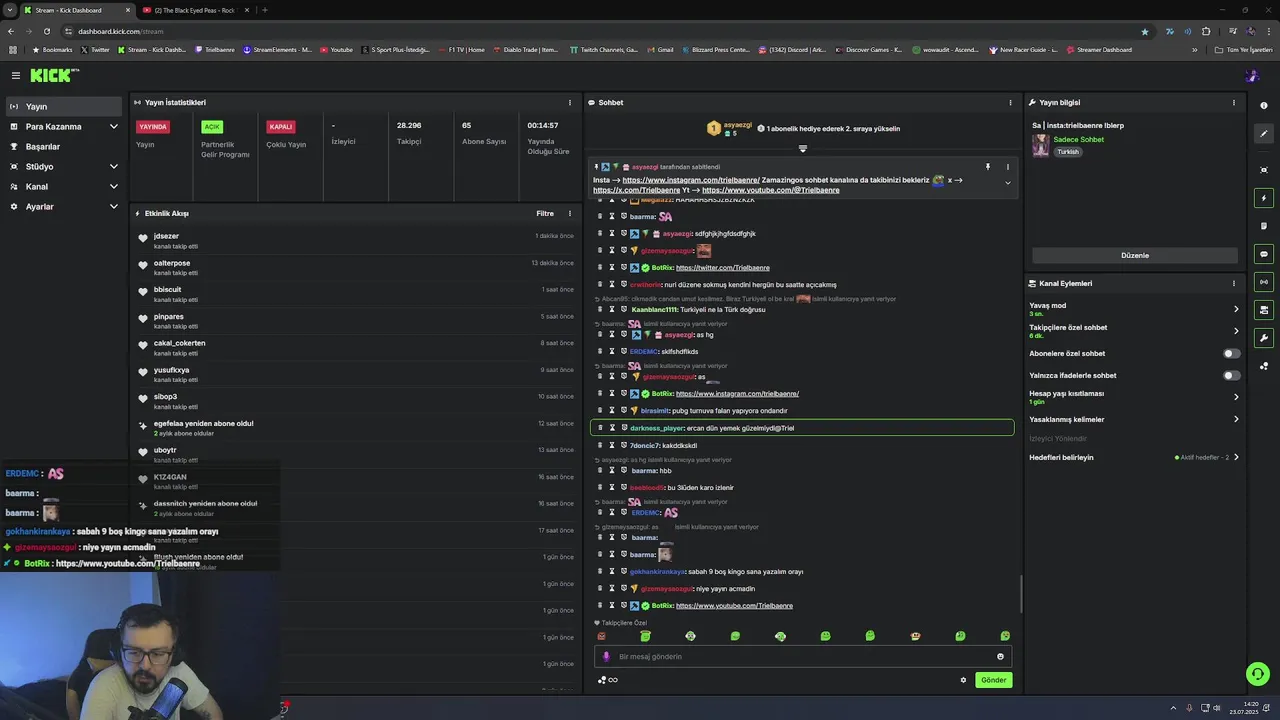Open the youtube.com/@Trielbaenre link in pinned message
Viewport: 1280px width, 720px height.
[x=770, y=190]
